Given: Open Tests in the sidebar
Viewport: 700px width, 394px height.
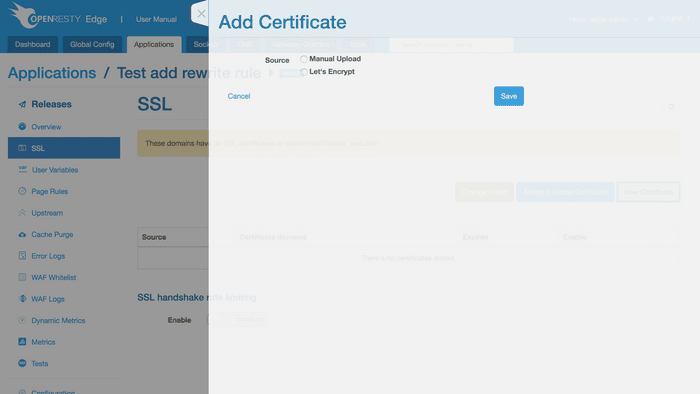Looking at the screenshot, I should pos(39,364).
